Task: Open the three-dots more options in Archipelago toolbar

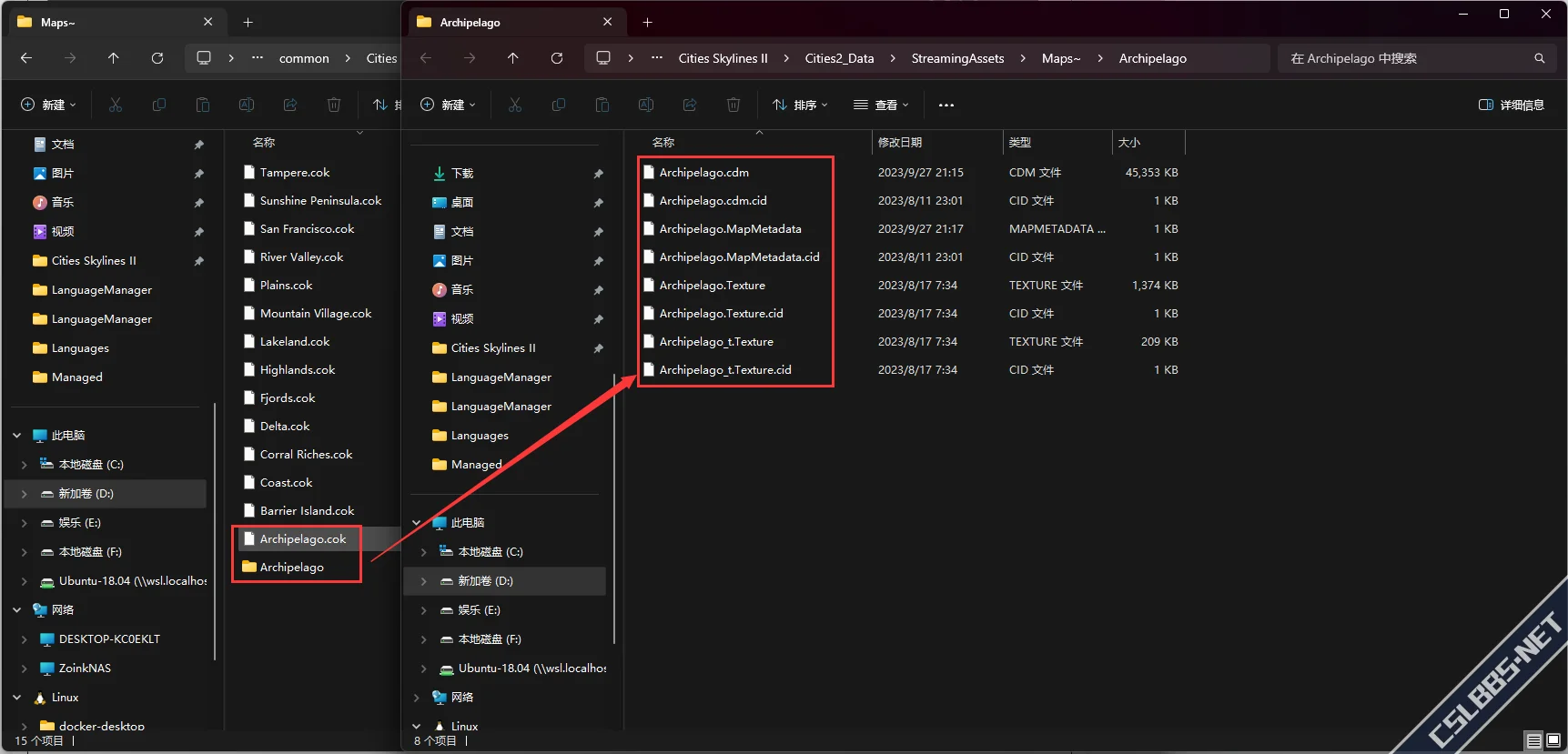Action: point(946,106)
